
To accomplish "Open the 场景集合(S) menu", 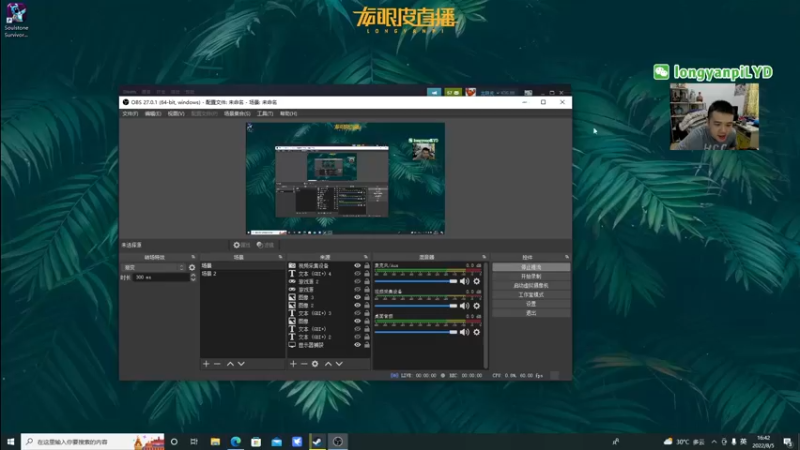I will 237,114.
